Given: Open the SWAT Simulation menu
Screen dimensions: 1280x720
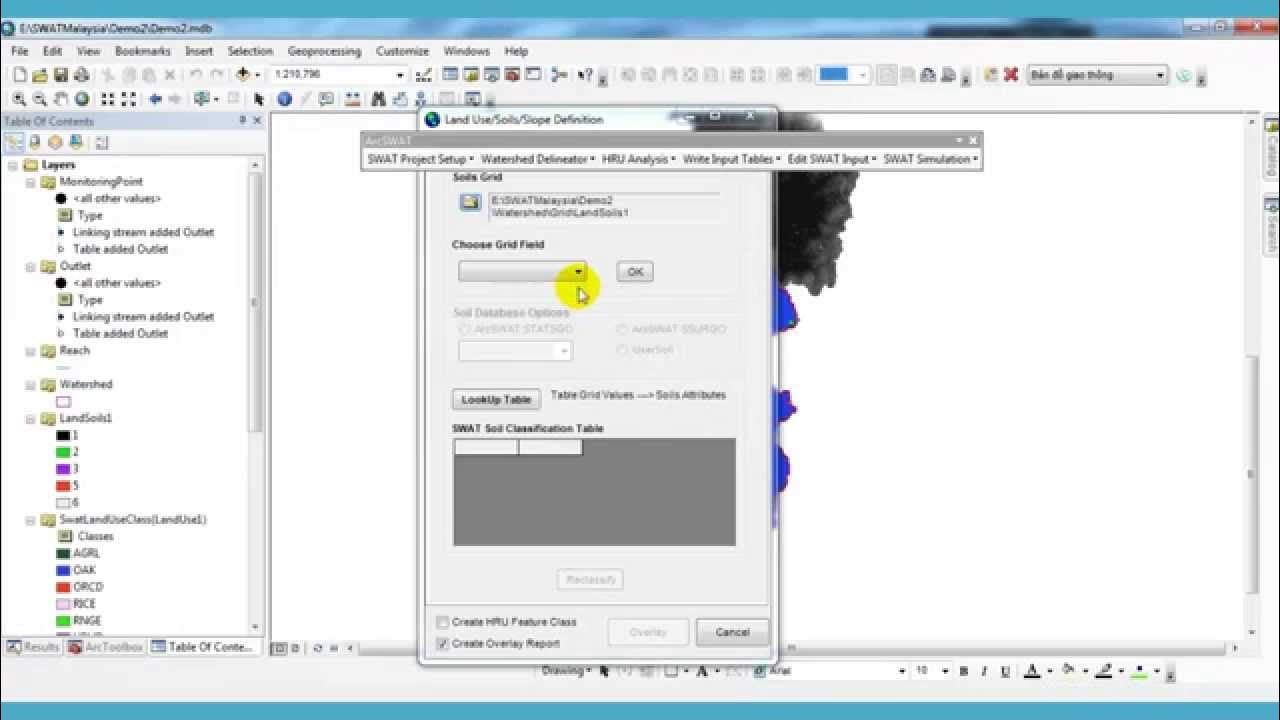Looking at the screenshot, I should point(931,159).
